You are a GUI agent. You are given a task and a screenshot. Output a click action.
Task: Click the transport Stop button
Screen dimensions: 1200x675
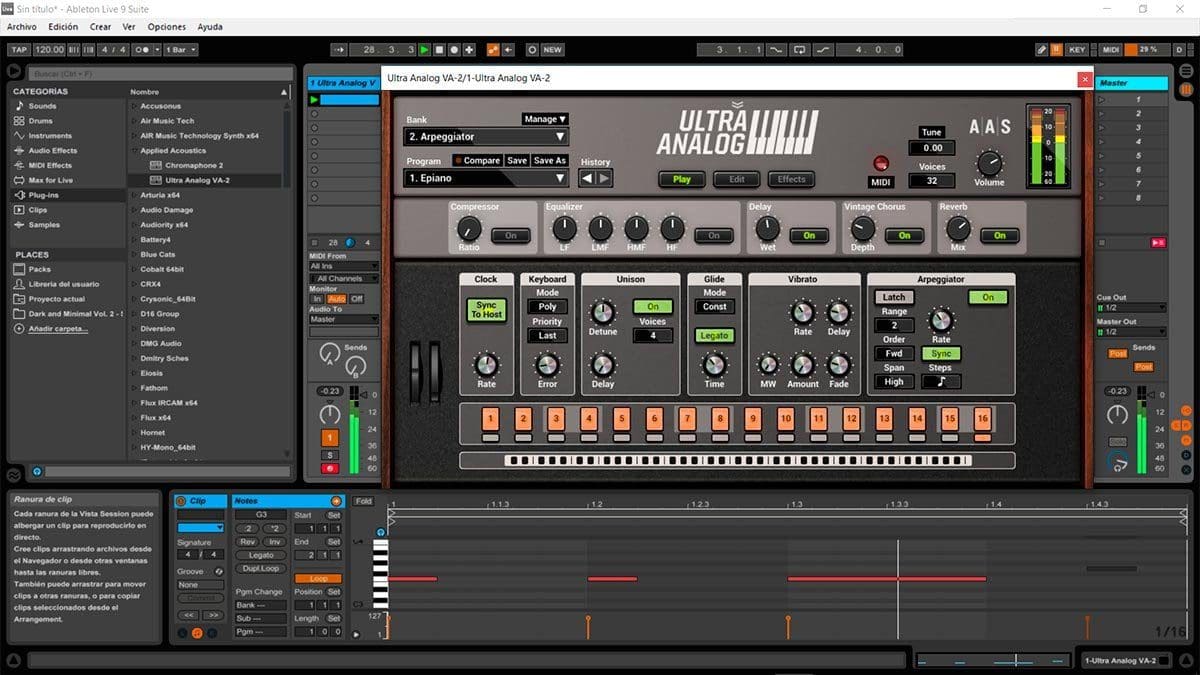[439, 49]
